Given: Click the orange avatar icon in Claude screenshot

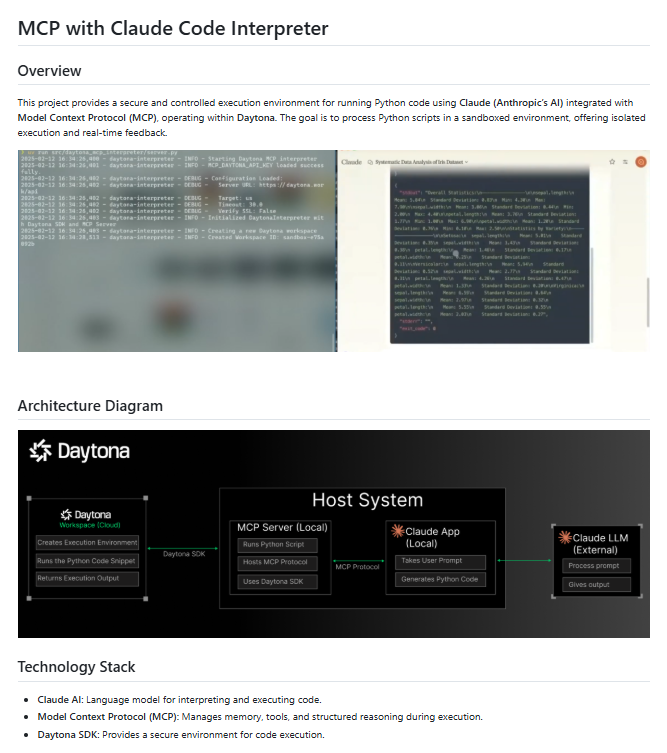Looking at the screenshot, I should tap(641, 162).
